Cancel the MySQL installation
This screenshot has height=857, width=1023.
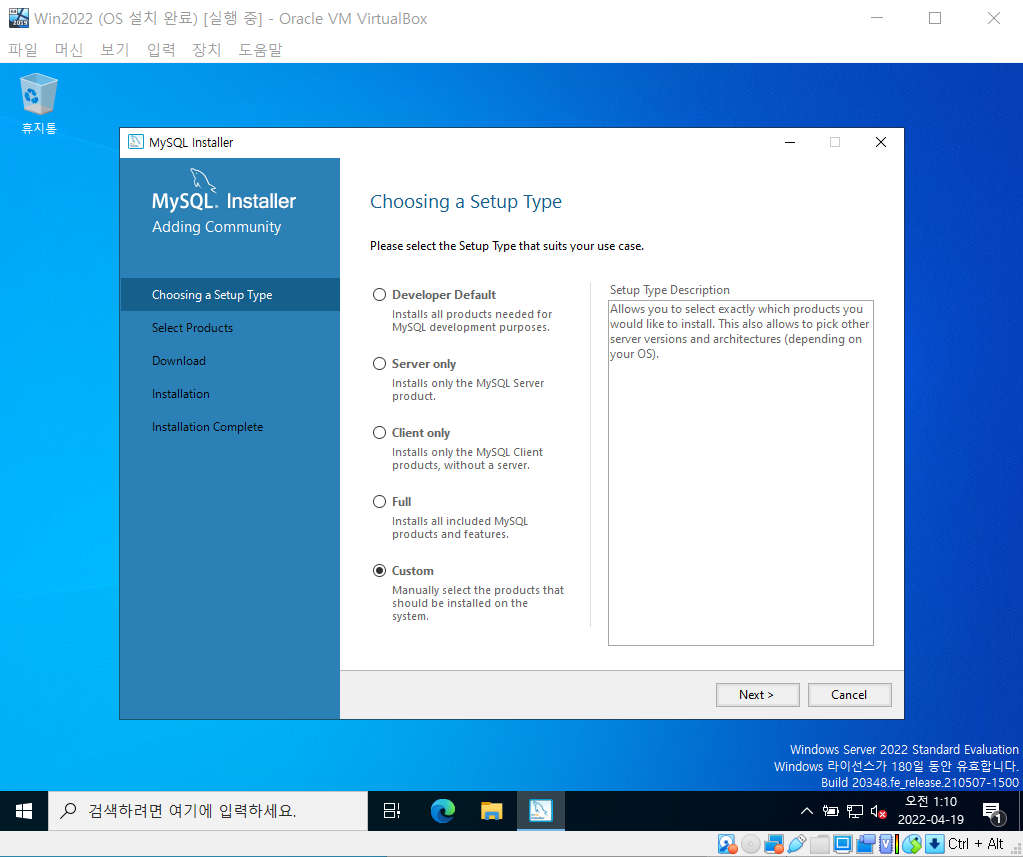coord(849,695)
